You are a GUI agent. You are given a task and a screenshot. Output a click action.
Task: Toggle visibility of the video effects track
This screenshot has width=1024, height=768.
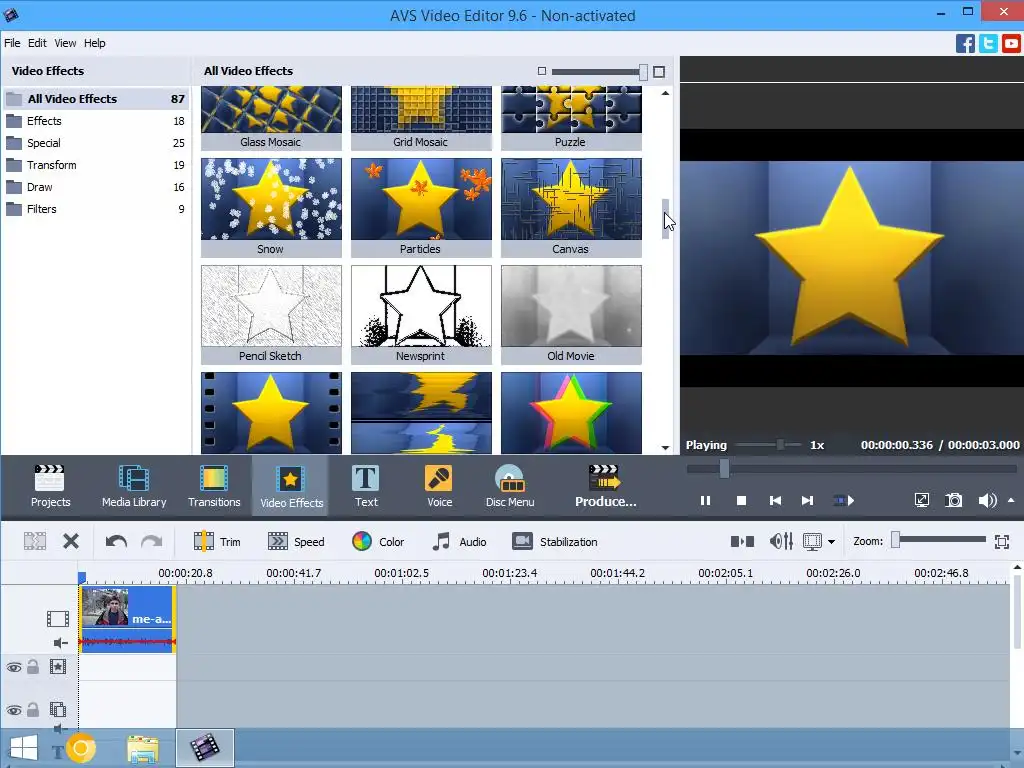(x=14, y=667)
